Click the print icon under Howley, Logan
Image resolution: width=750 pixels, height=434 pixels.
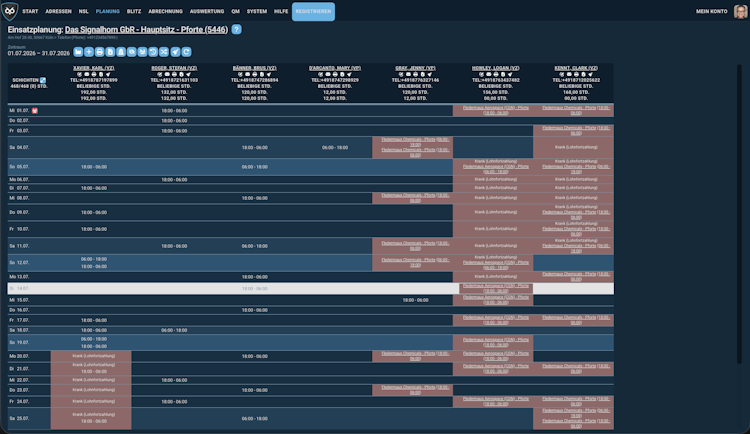496,74
